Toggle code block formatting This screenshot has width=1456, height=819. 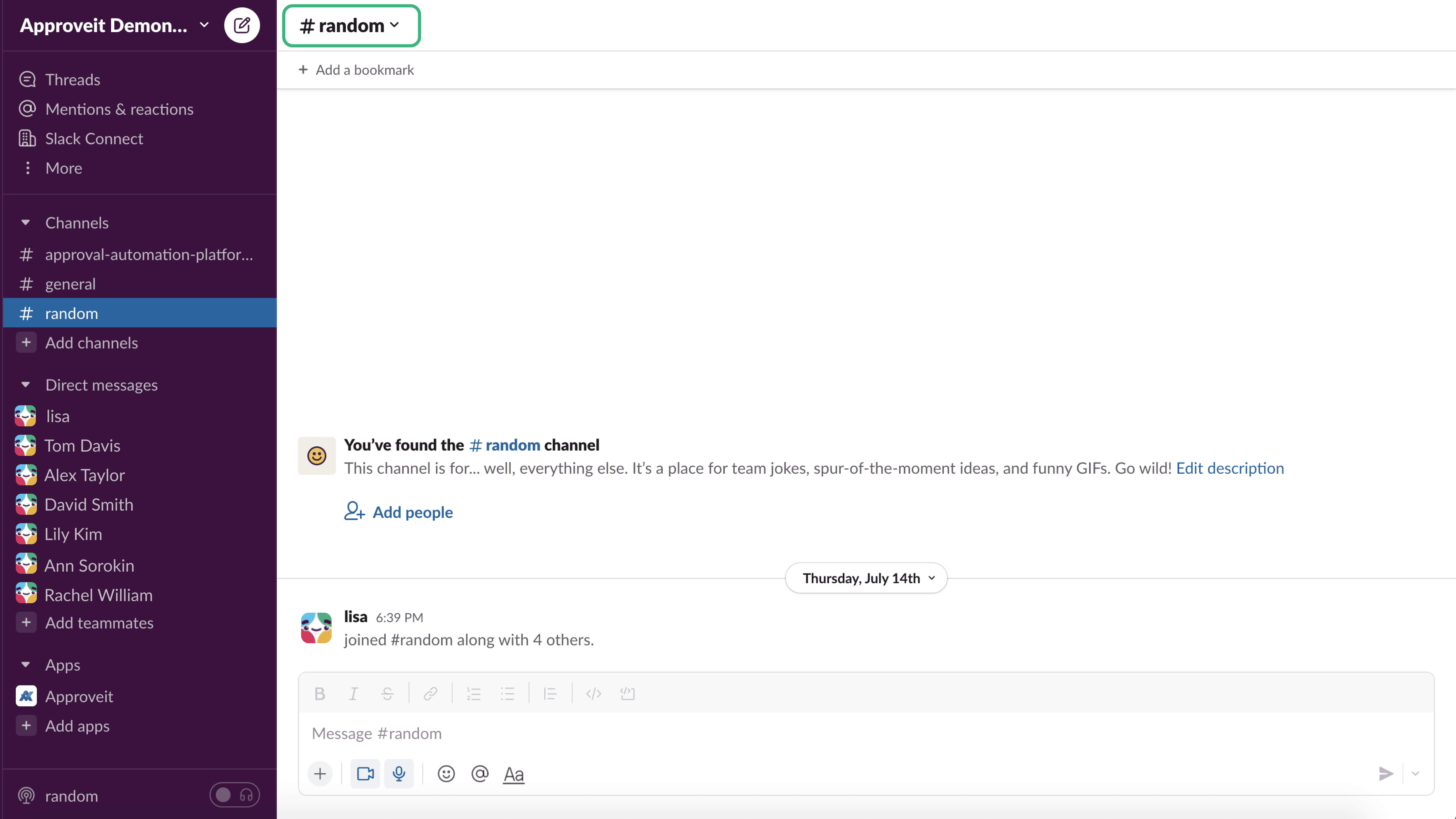point(627,693)
